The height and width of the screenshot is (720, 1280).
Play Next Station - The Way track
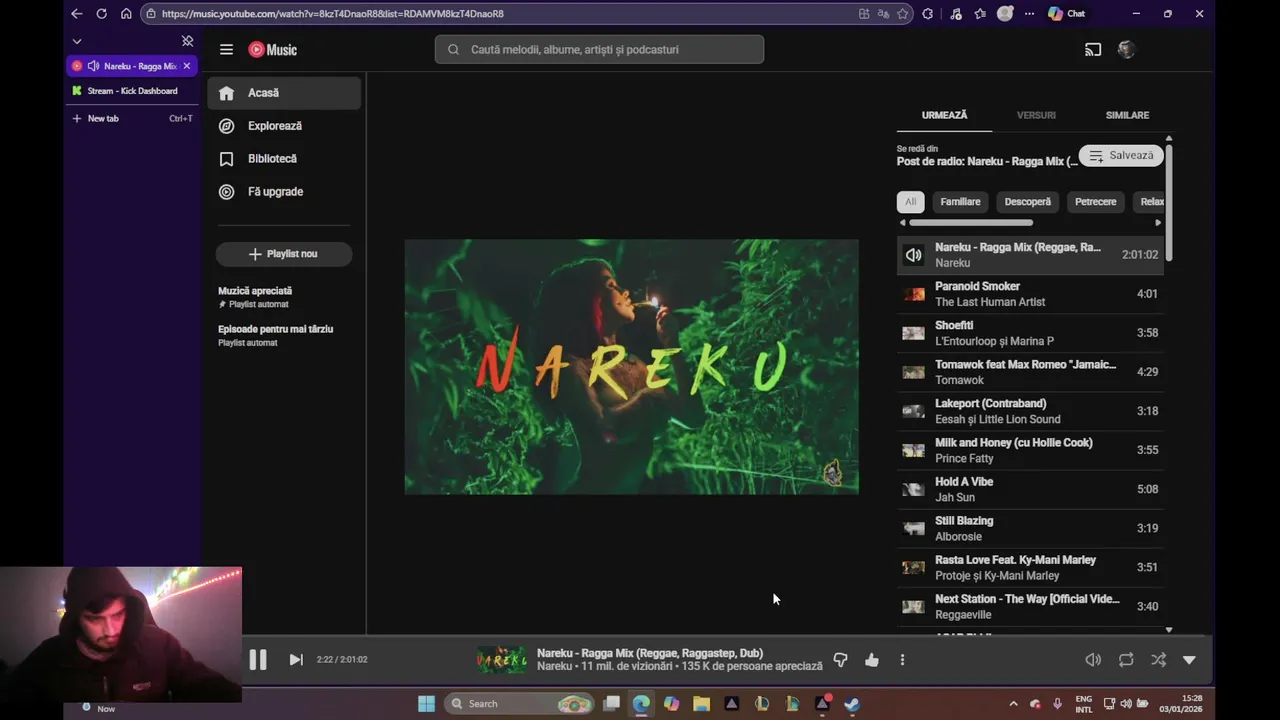[1030, 606]
